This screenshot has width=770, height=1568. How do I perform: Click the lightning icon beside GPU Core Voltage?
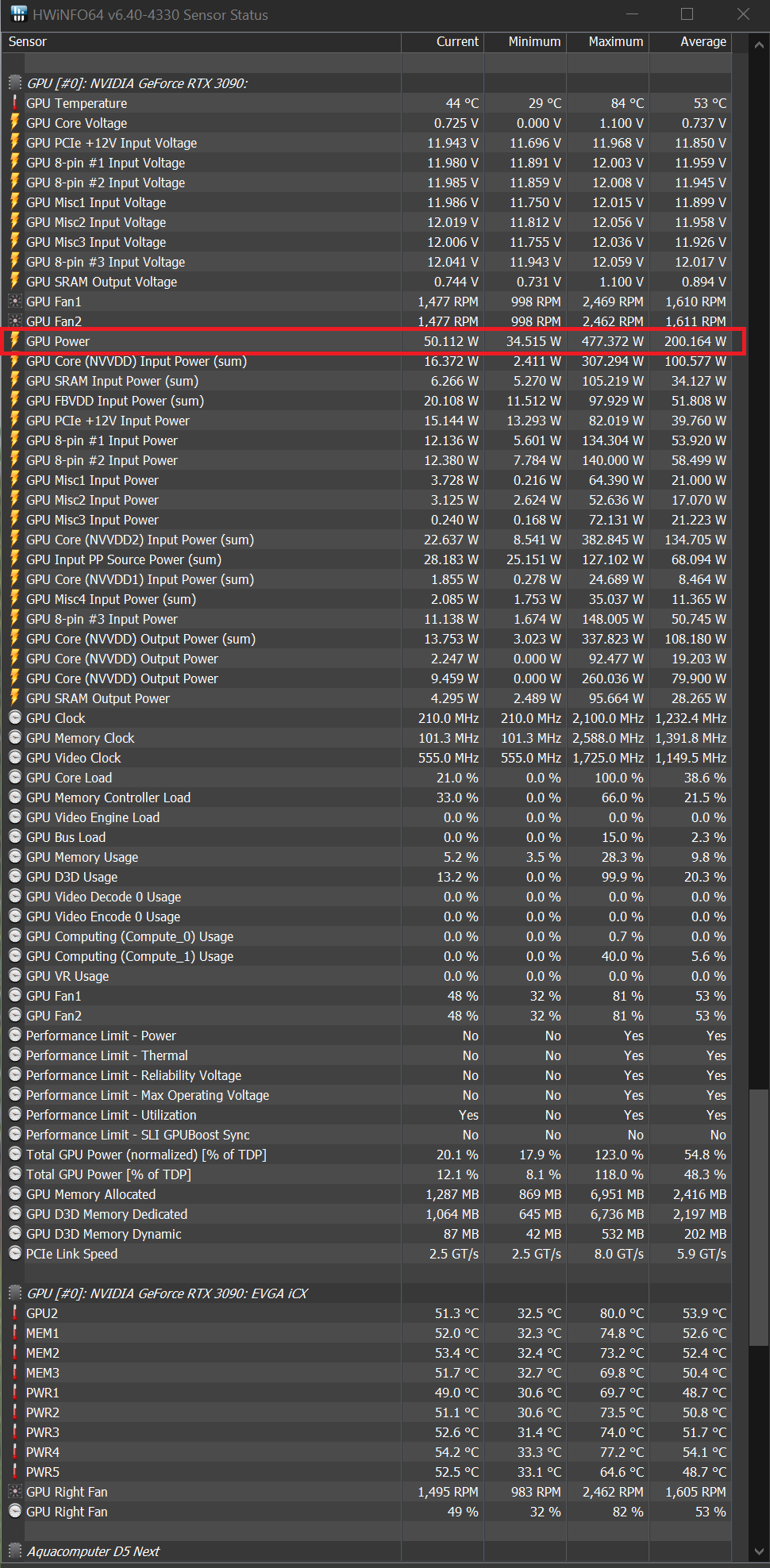pyautogui.click(x=14, y=123)
